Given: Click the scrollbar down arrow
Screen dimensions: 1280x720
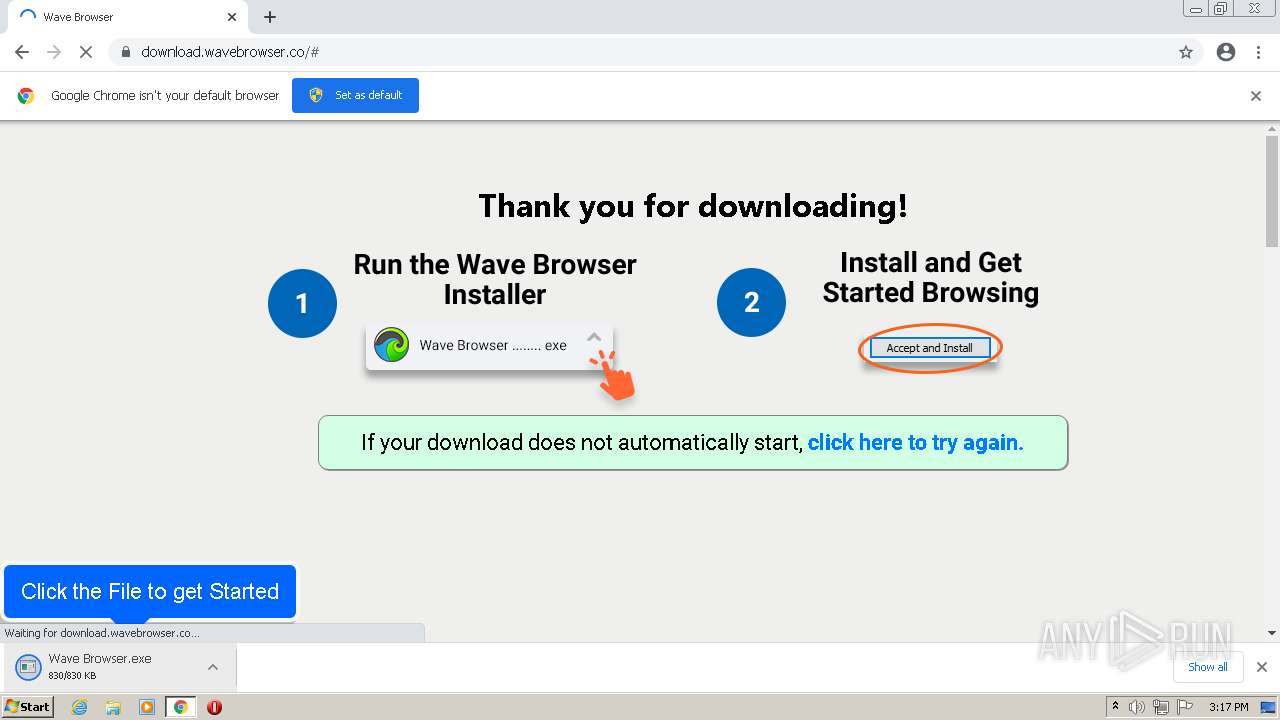Looking at the screenshot, I should click(1272, 633).
